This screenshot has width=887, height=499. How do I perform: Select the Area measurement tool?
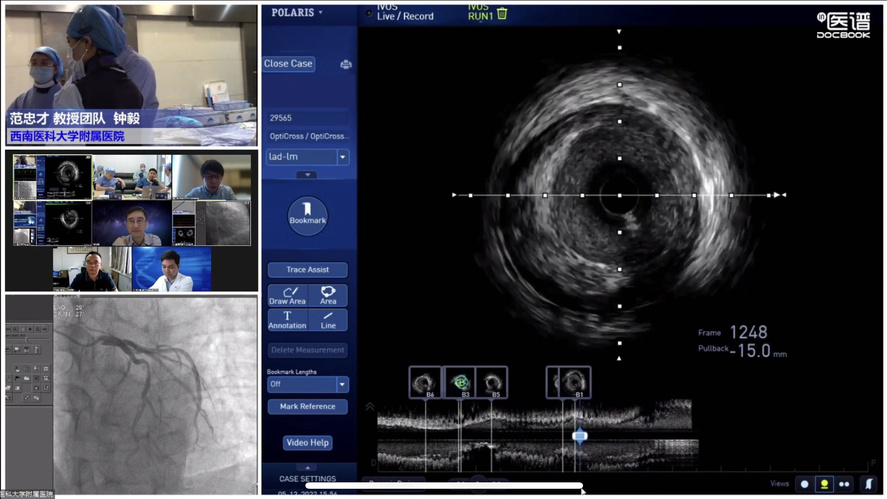(x=328, y=295)
